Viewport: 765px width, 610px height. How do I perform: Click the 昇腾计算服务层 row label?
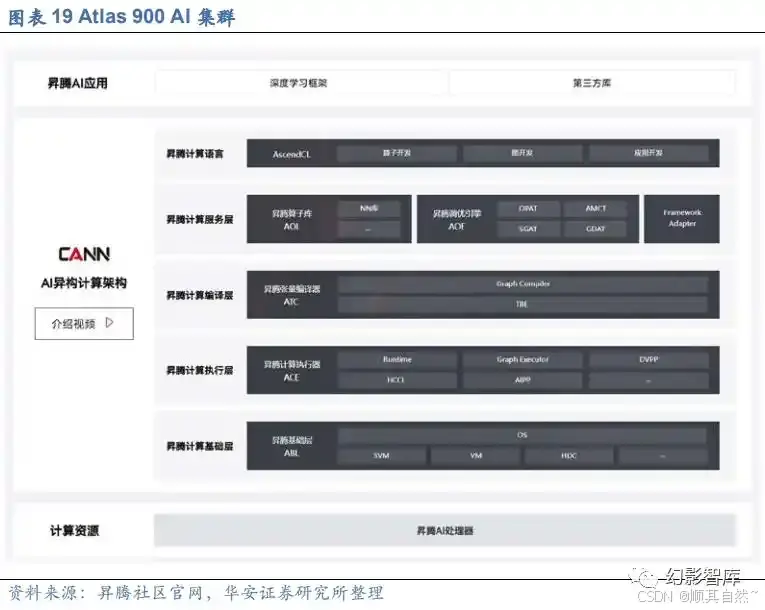coord(200,219)
